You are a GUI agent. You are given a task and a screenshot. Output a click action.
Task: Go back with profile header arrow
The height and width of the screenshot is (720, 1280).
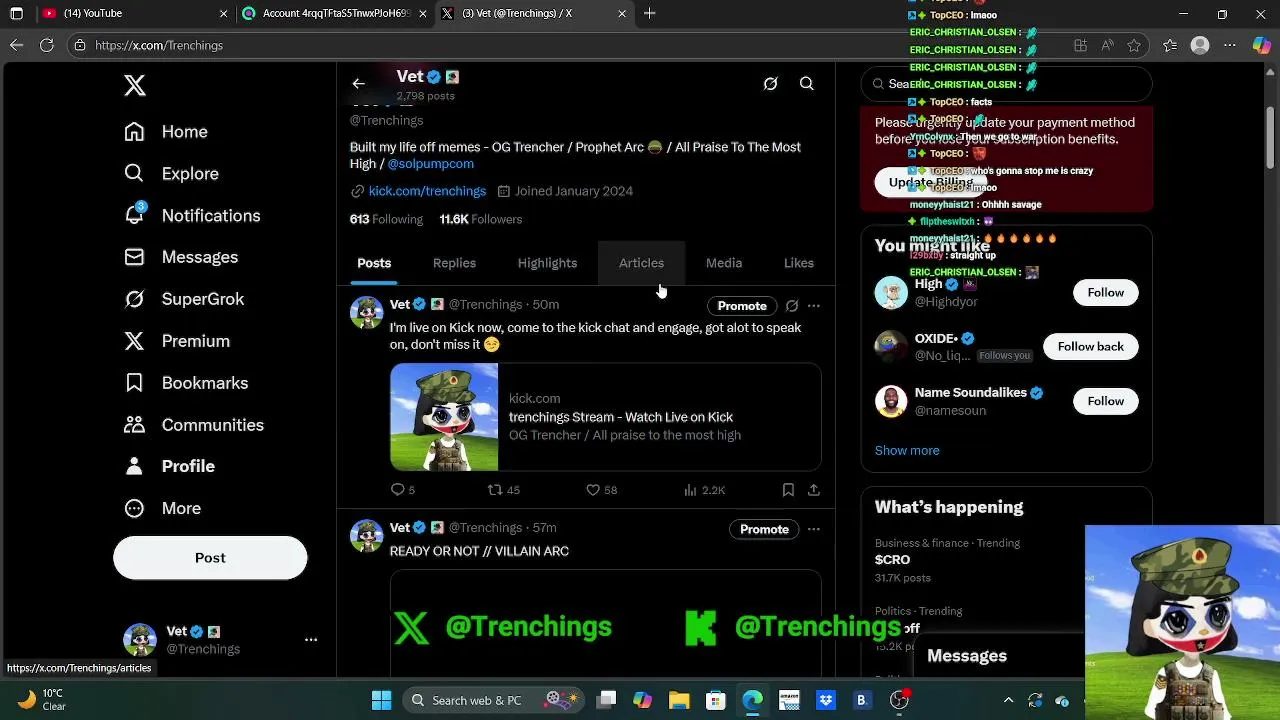pos(358,84)
